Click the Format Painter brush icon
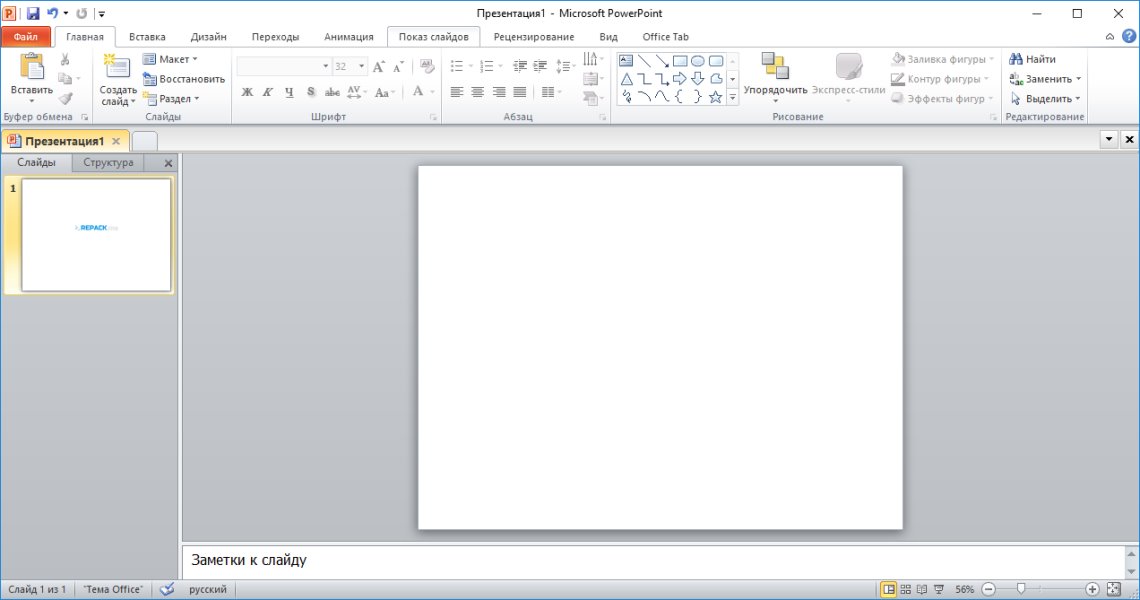The width and height of the screenshot is (1140, 600). (65, 98)
